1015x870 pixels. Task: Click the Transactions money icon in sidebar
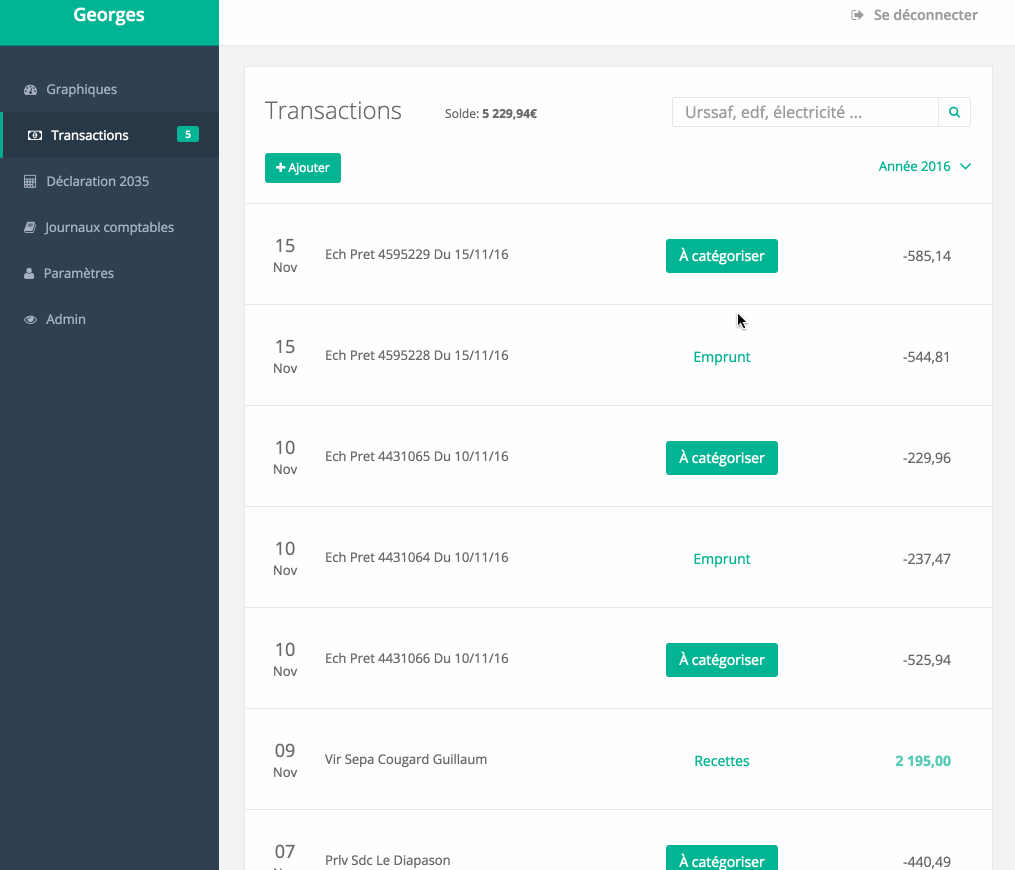[x=35, y=136]
